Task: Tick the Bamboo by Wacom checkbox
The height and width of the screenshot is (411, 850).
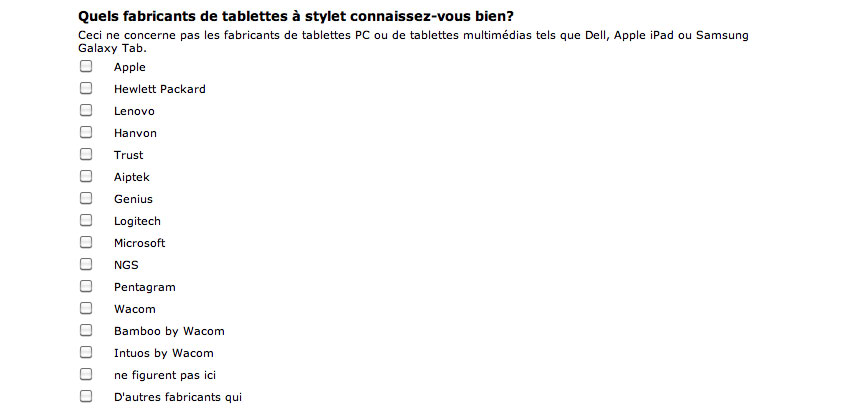Action: point(86,330)
